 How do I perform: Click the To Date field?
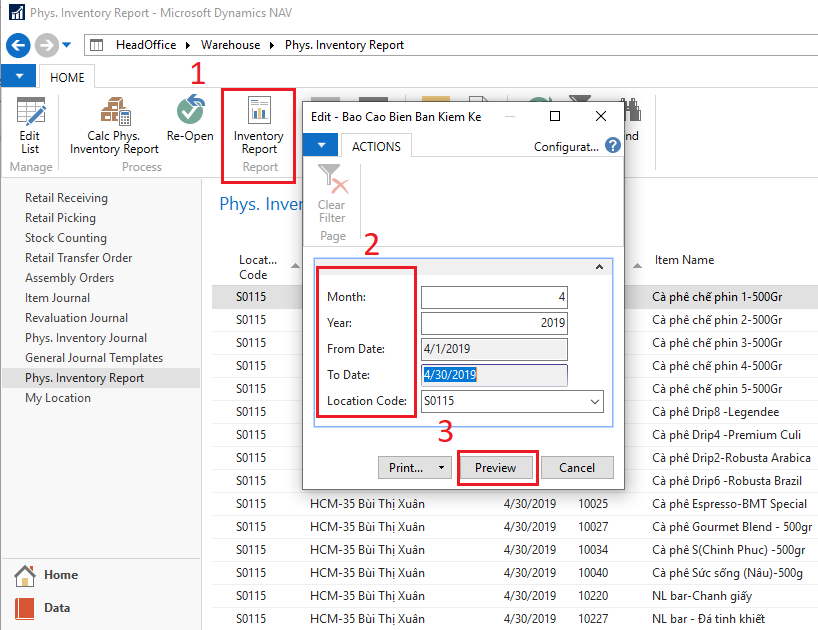(494, 375)
